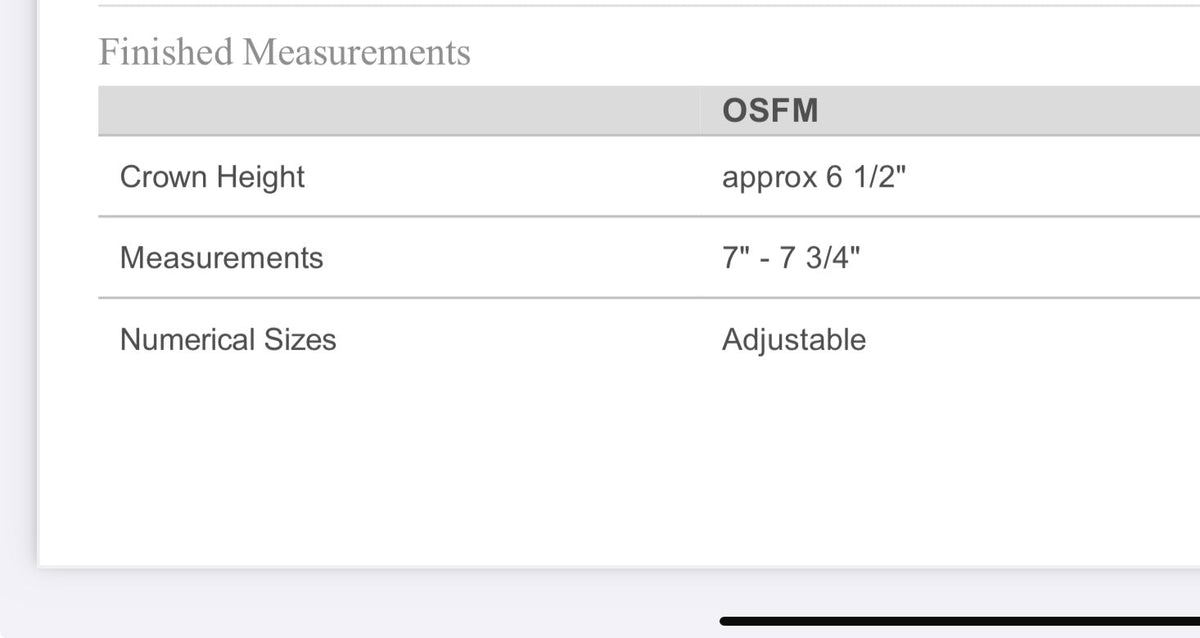Tap the word "Finished" in the heading
This screenshot has height=638, width=1200.
point(165,52)
